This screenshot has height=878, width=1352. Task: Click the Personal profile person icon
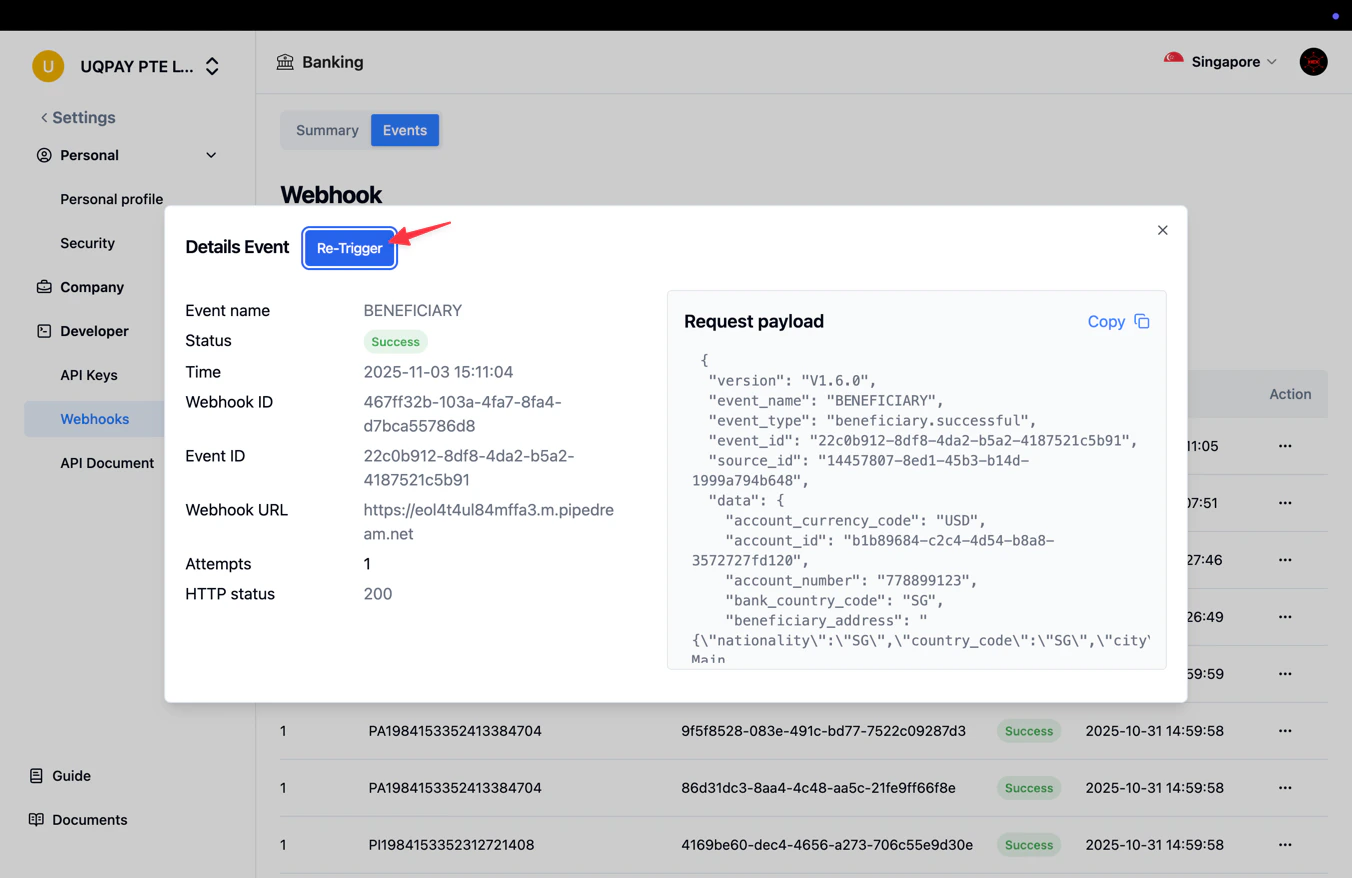(x=43, y=155)
